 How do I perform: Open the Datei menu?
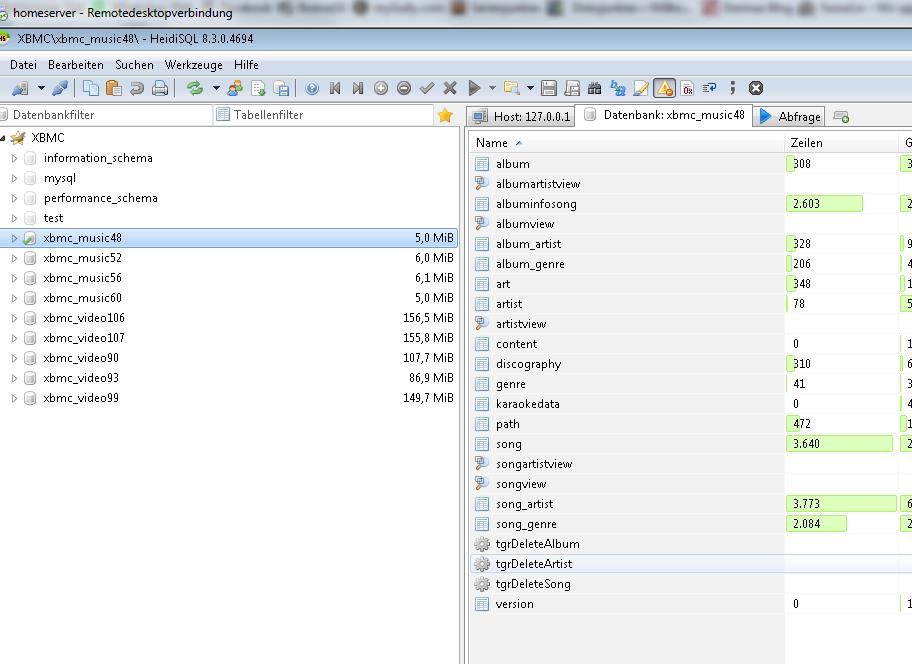point(23,65)
